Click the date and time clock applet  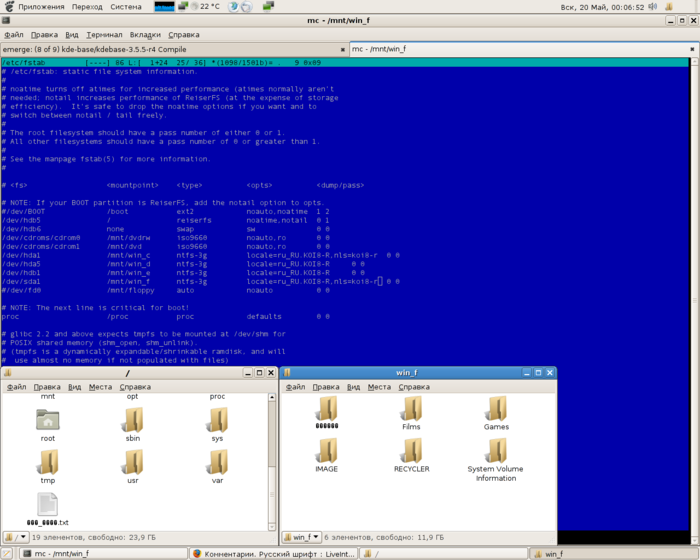pos(602,7)
